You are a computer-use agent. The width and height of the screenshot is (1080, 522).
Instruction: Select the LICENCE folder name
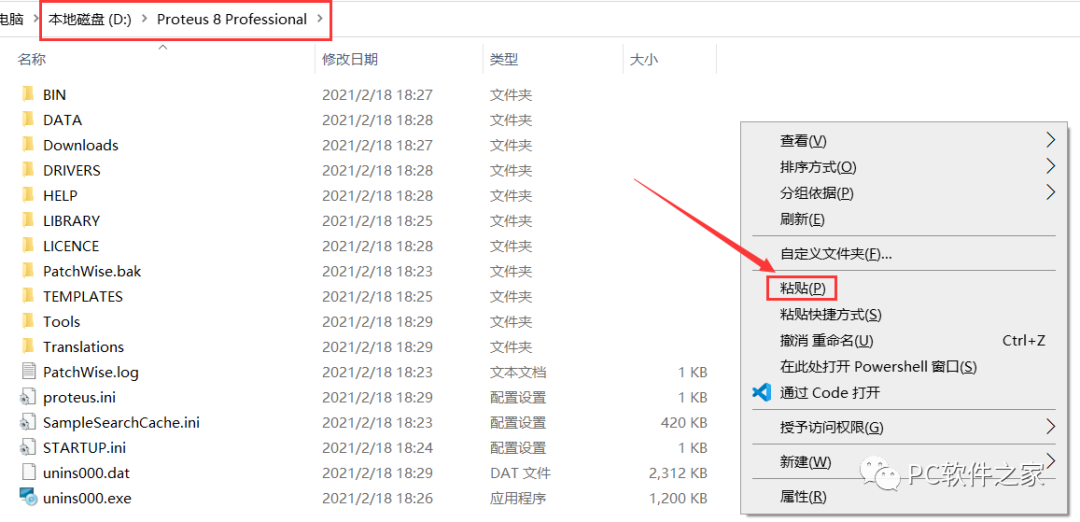tap(71, 246)
